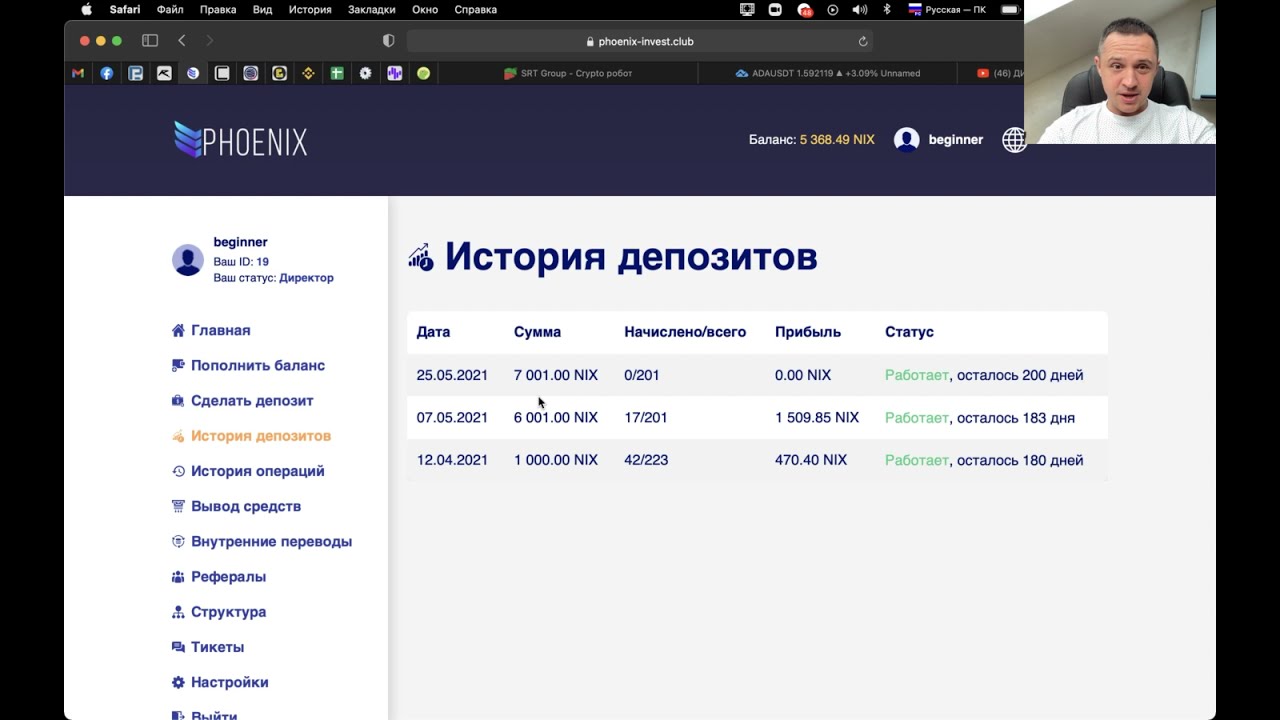The height and width of the screenshot is (720, 1280).
Task: Click the cash icon beside Вывод средств
Action: click(x=178, y=507)
